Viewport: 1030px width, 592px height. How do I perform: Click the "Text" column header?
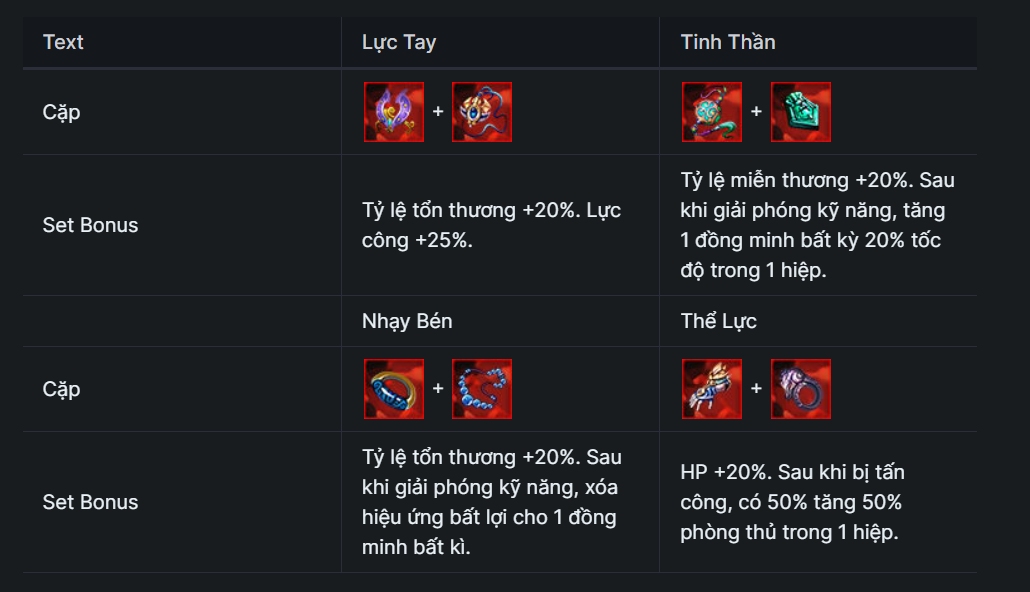63,42
